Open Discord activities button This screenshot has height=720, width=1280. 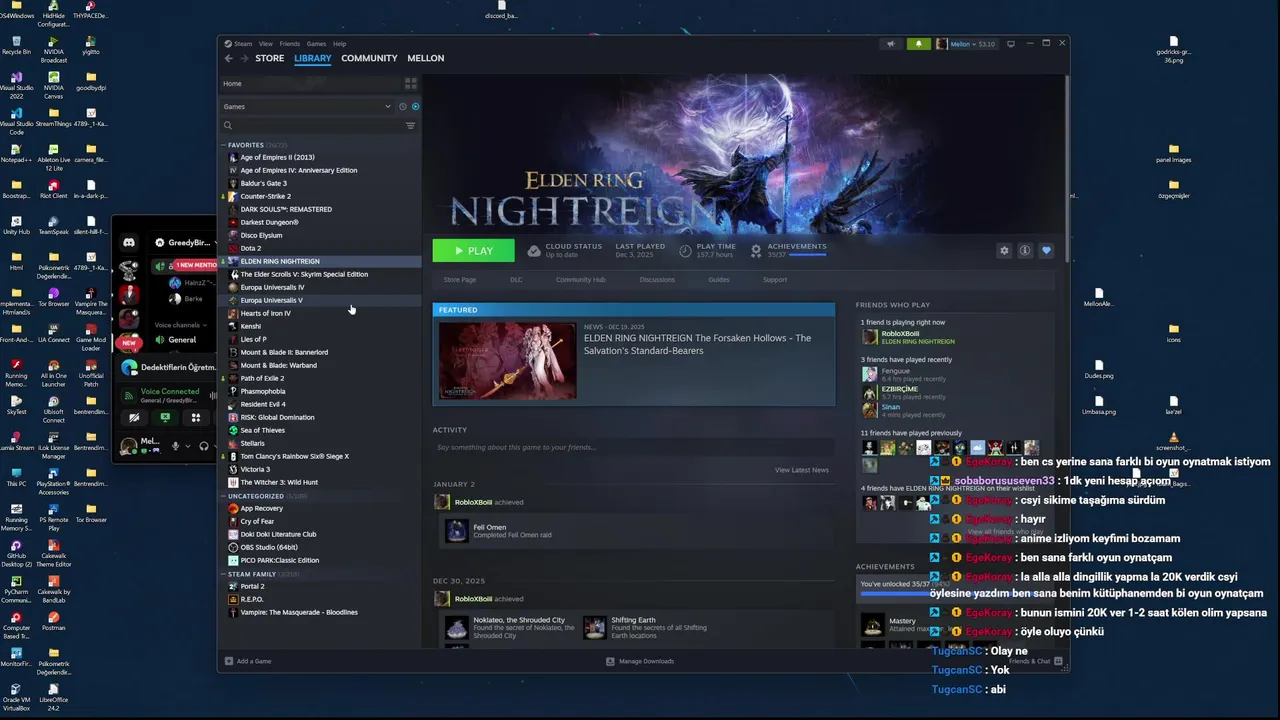(x=196, y=418)
